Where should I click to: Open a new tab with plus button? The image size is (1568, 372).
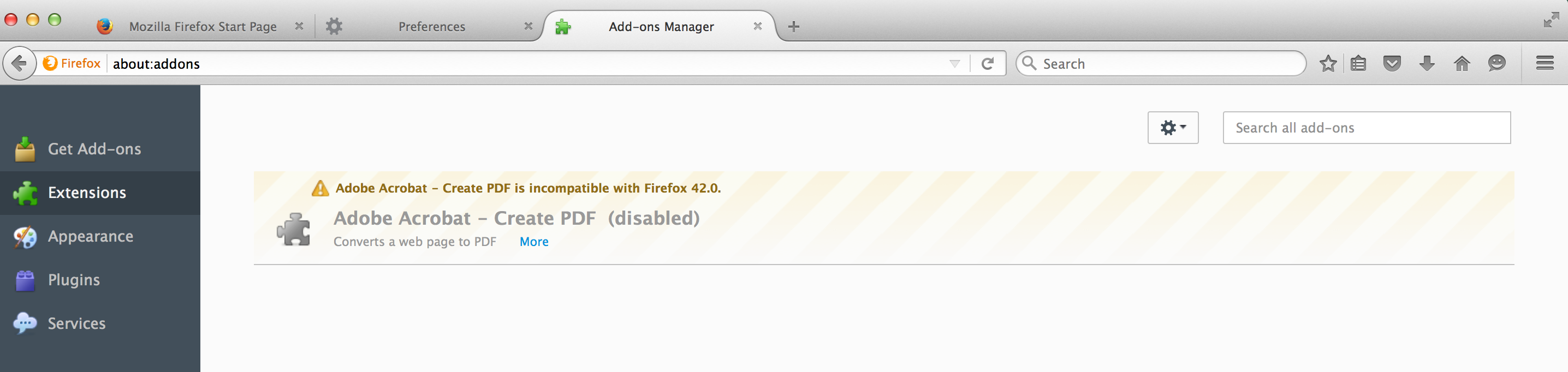click(x=793, y=27)
